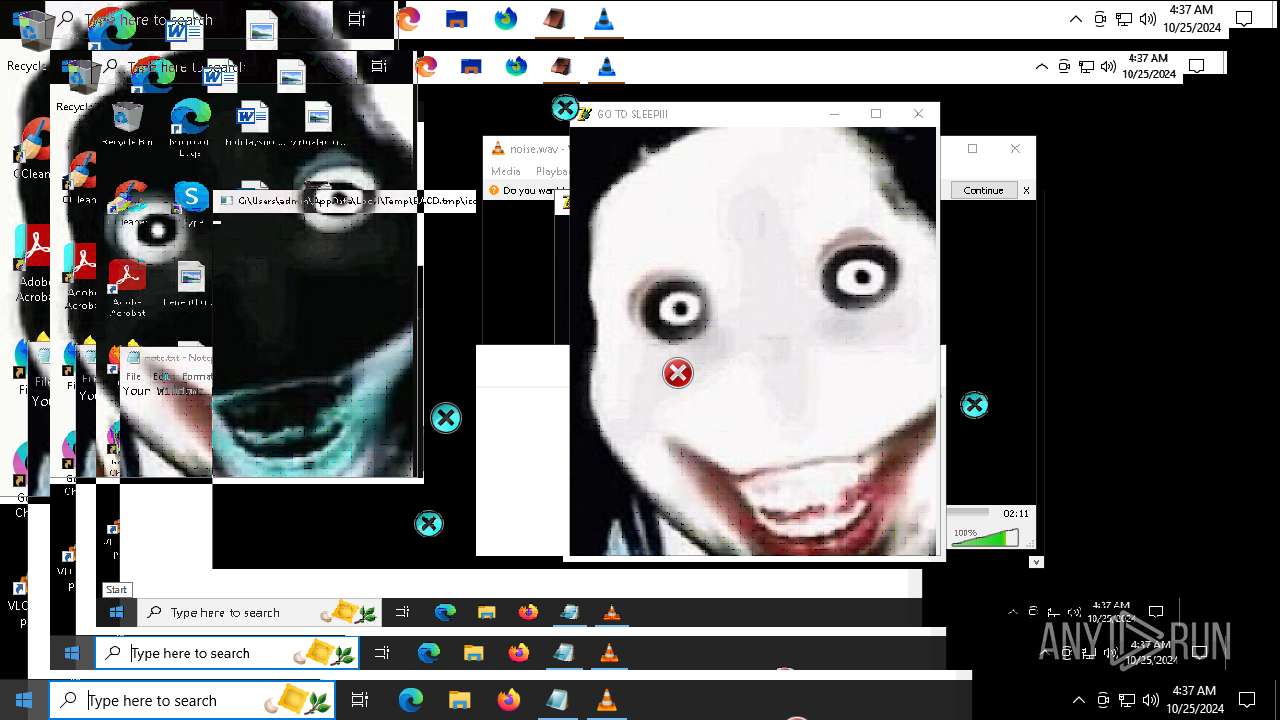Open the Start menu in the bottom taskbar
The image size is (1280, 720).
pos(24,700)
